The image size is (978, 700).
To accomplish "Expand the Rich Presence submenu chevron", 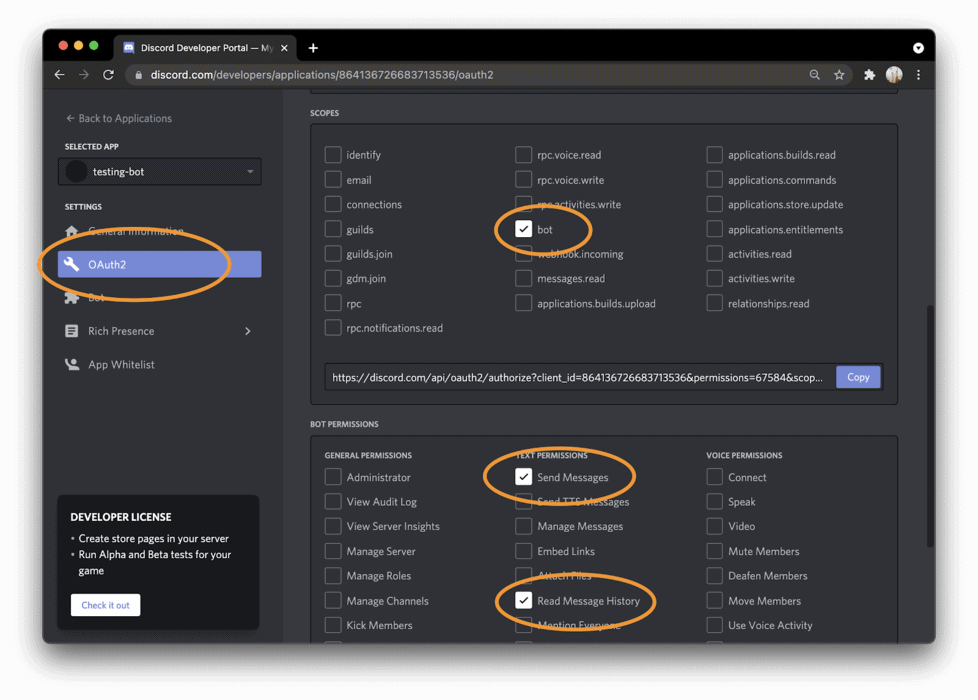I will pos(248,331).
